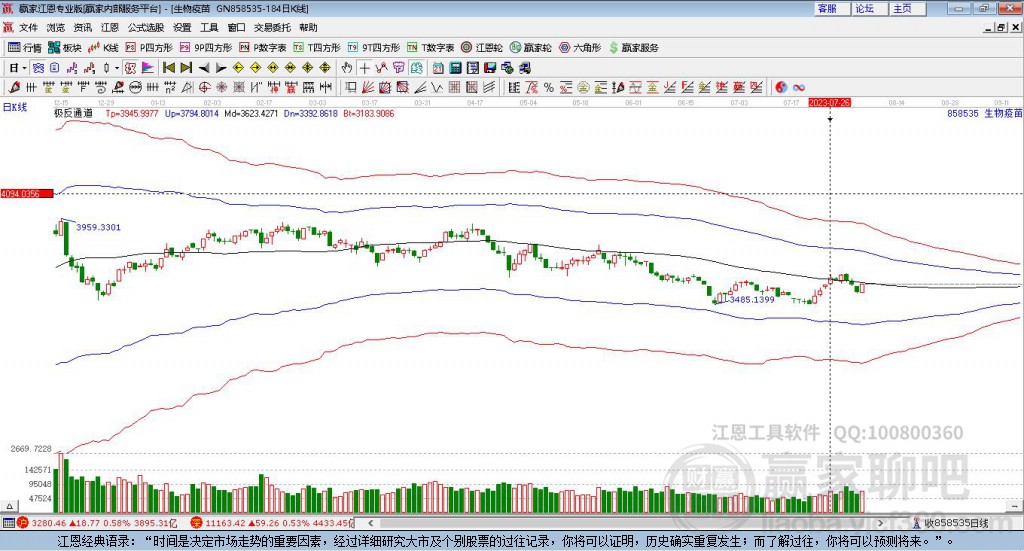Expand the candlestick style dropdown arrow

(117, 68)
